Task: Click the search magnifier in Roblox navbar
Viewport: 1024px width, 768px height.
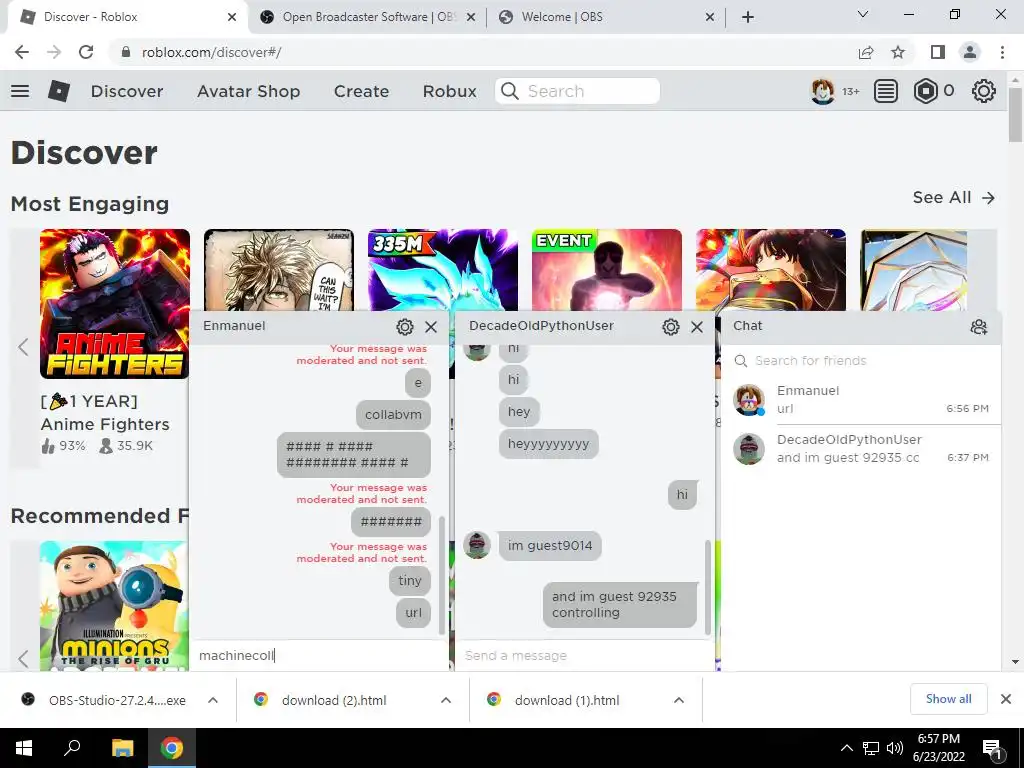Action: [510, 91]
